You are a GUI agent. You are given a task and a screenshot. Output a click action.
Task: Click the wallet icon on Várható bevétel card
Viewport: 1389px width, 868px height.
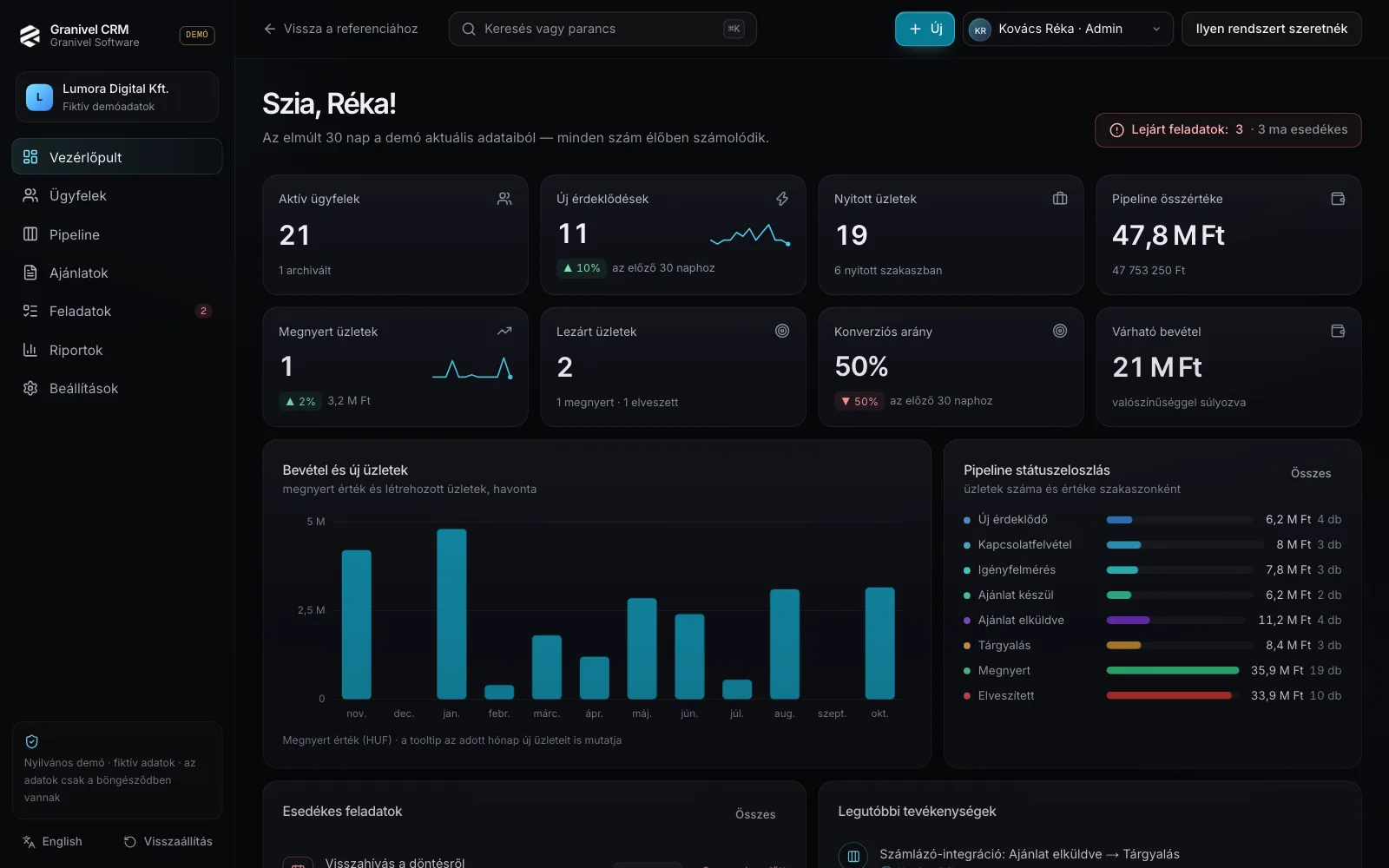pos(1338,331)
